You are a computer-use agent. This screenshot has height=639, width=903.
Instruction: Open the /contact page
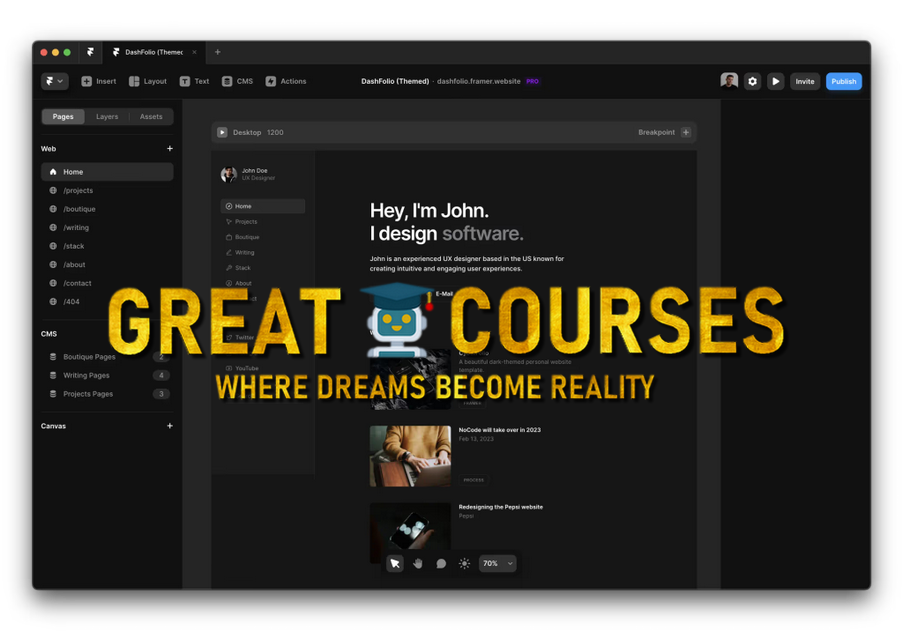(107, 283)
